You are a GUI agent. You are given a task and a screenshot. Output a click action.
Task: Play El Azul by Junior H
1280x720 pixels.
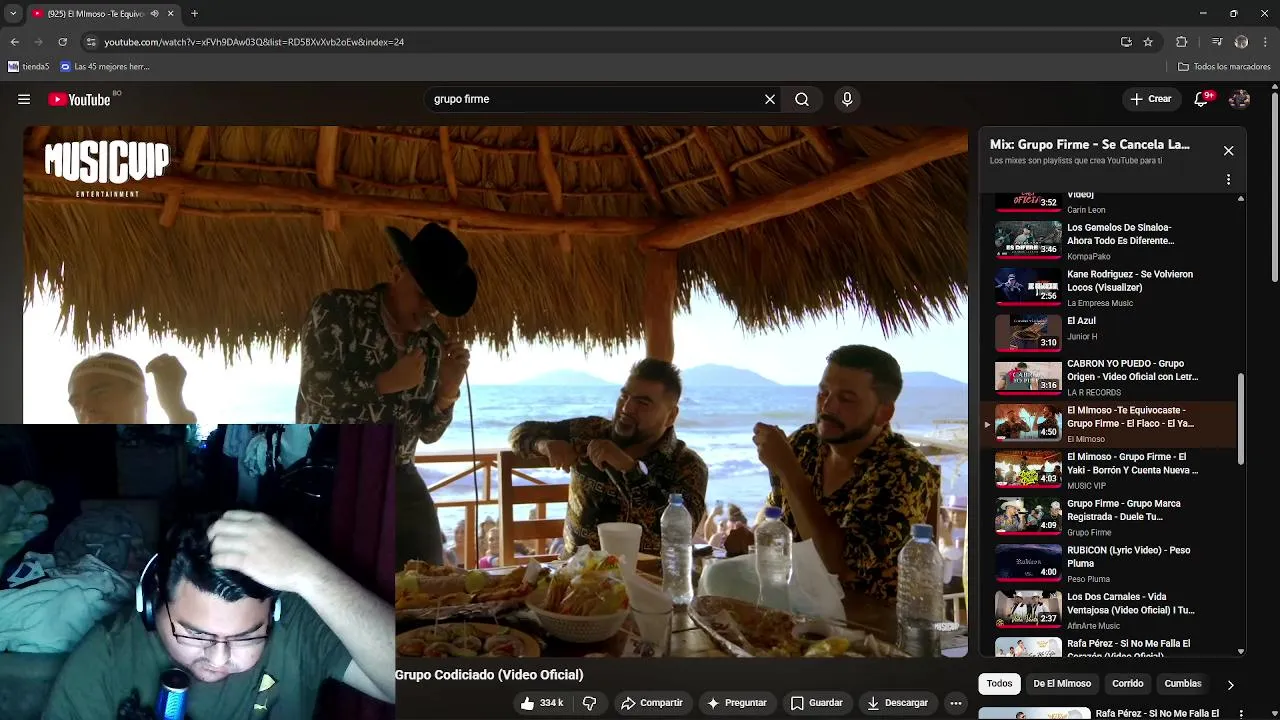coord(1110,334)
